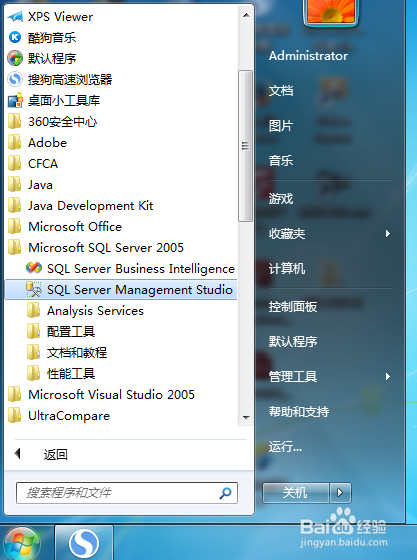This screenshot has width=417, height=560.
Task: Click the 配置工具 folder icon
Action: 34,331
